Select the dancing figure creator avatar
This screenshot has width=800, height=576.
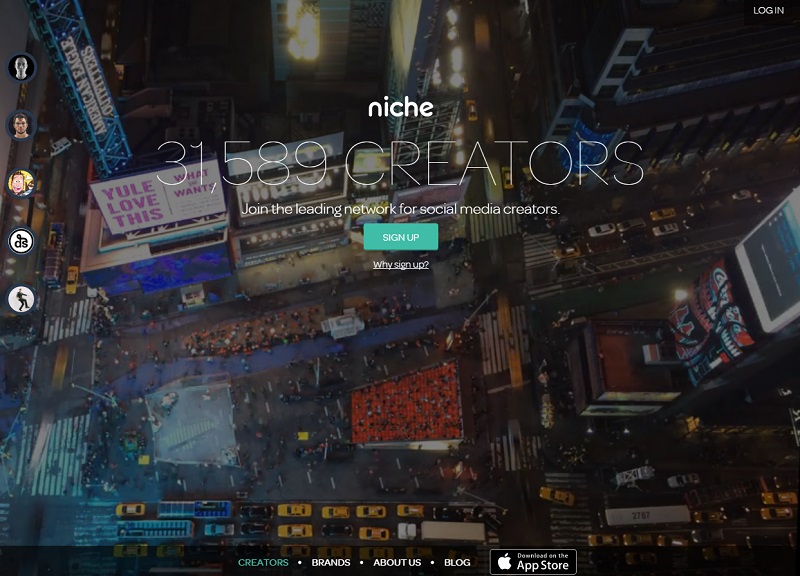pyautogui.click(x=21, y=299)
